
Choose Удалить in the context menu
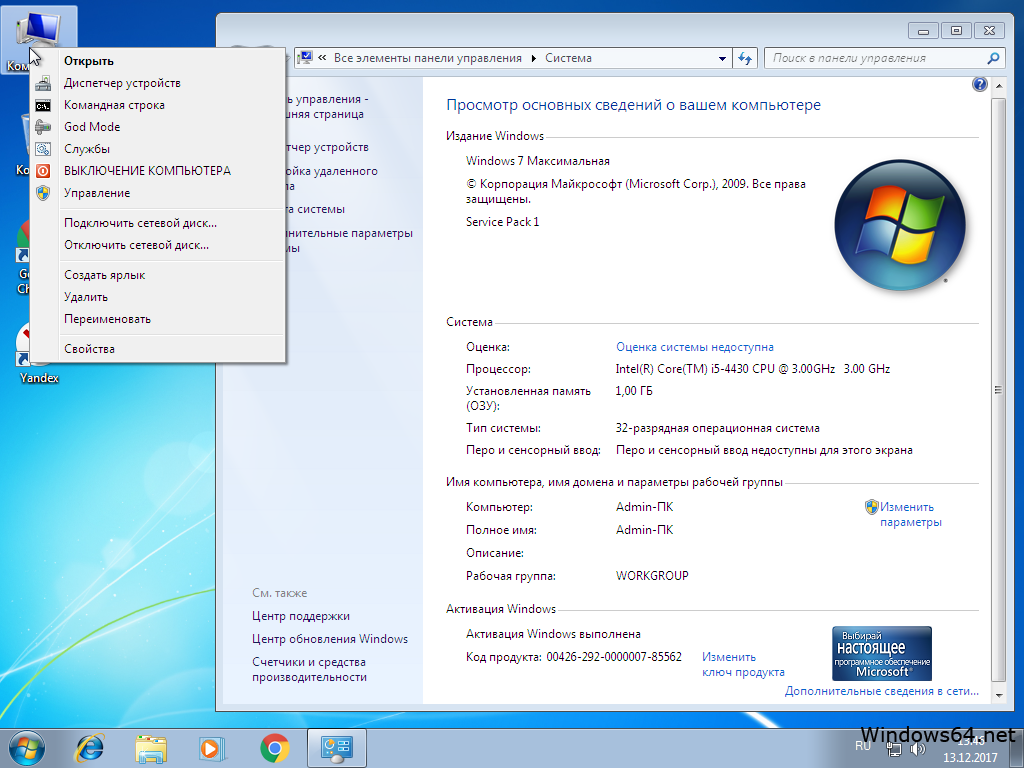point(157,296)
